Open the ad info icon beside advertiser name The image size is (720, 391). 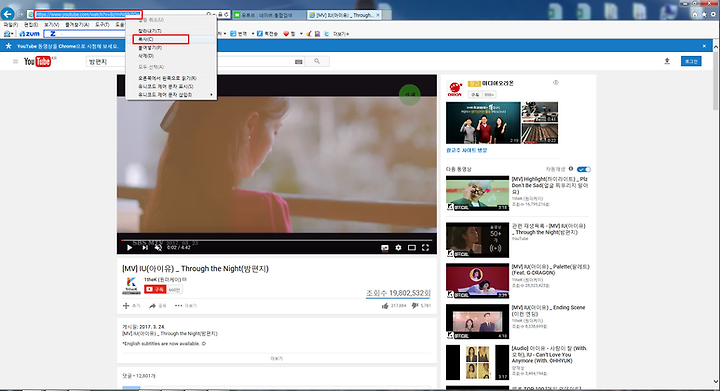click(556, 83)
